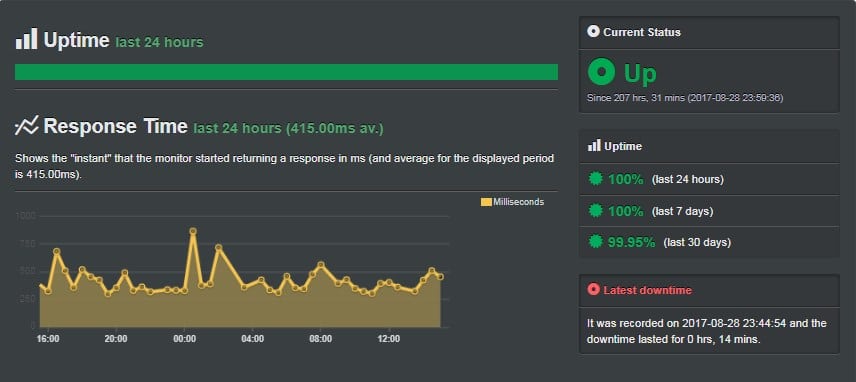The width and height of the screenshot is (856, 382).
Task: Click the green 24-hour uptime bar
Action: 286,72
